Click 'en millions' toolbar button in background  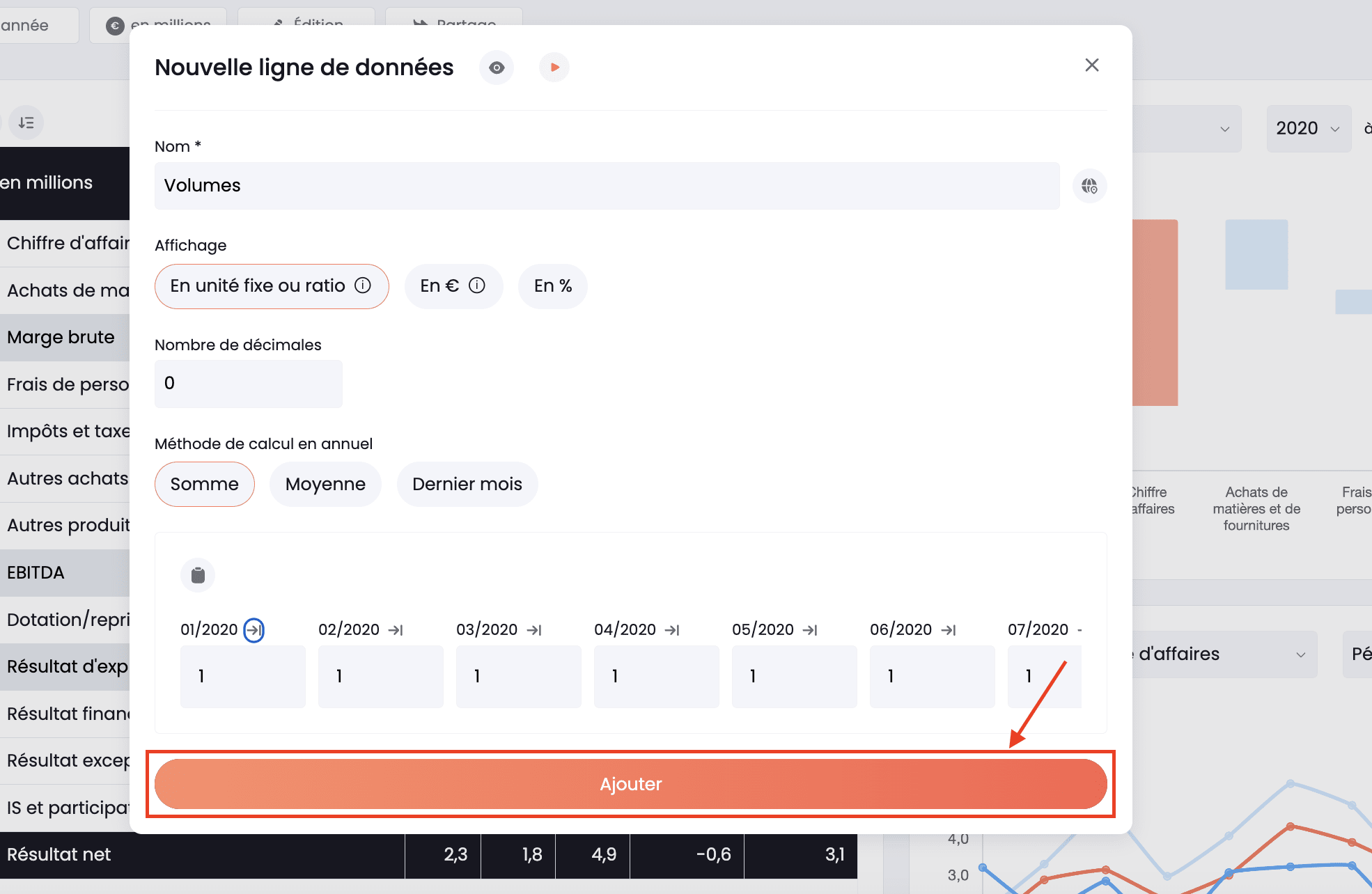(158, 25)
